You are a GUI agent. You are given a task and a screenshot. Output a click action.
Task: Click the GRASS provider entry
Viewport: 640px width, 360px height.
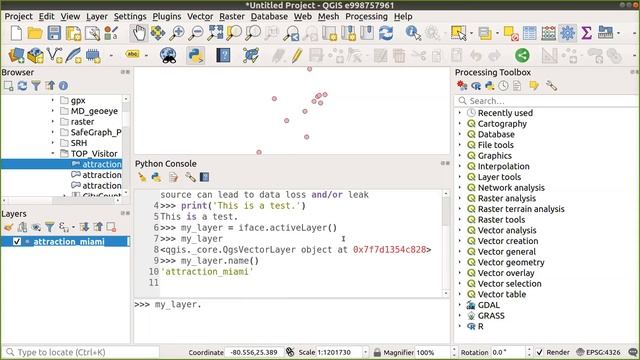tap(491, 316)
